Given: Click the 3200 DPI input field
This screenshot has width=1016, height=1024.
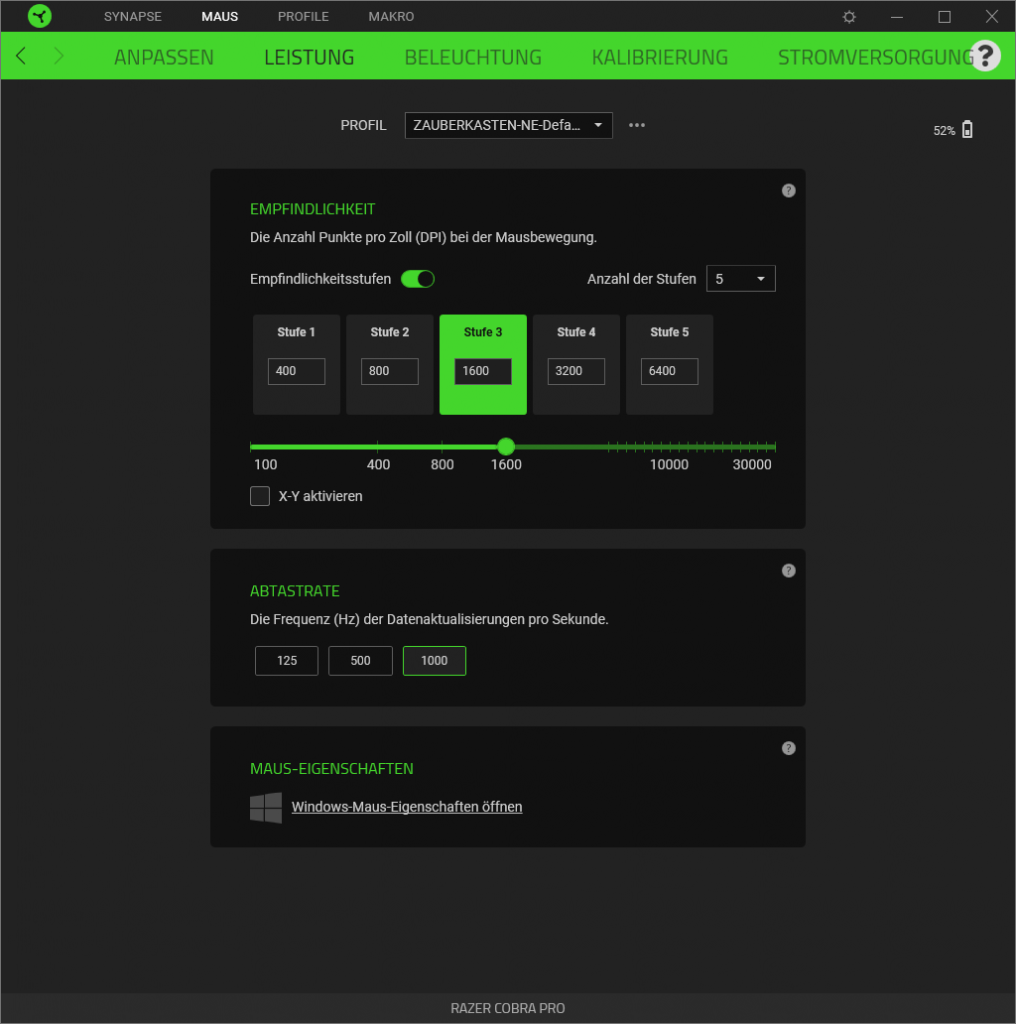Looking at the screenshot, I should [576, 371].
